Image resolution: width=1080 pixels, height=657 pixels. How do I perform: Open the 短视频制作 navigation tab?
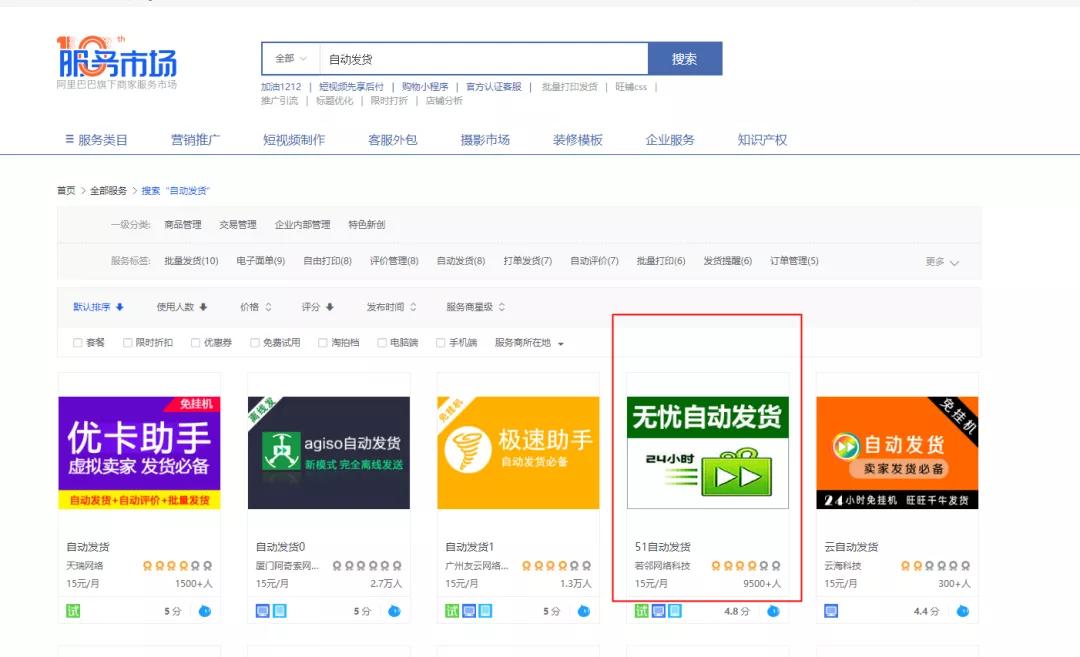[x=294, y=140]
